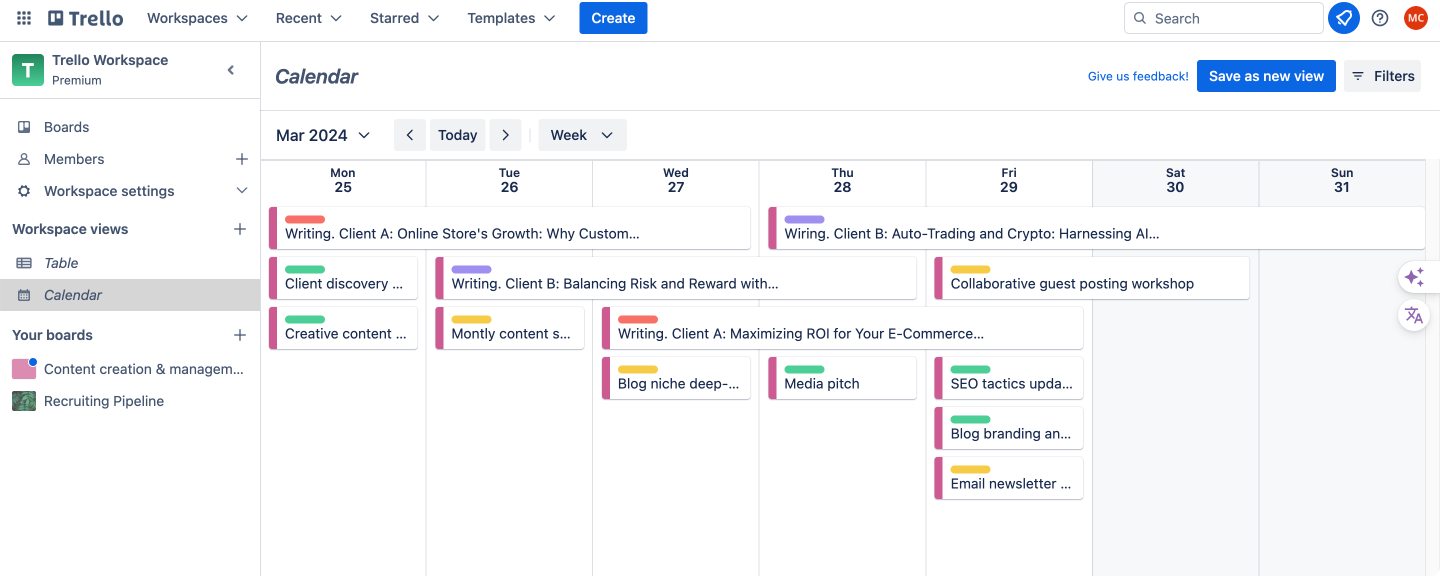1440x576 pixels.
Task: Open the Blog branding card
Action: [1009, 428]
